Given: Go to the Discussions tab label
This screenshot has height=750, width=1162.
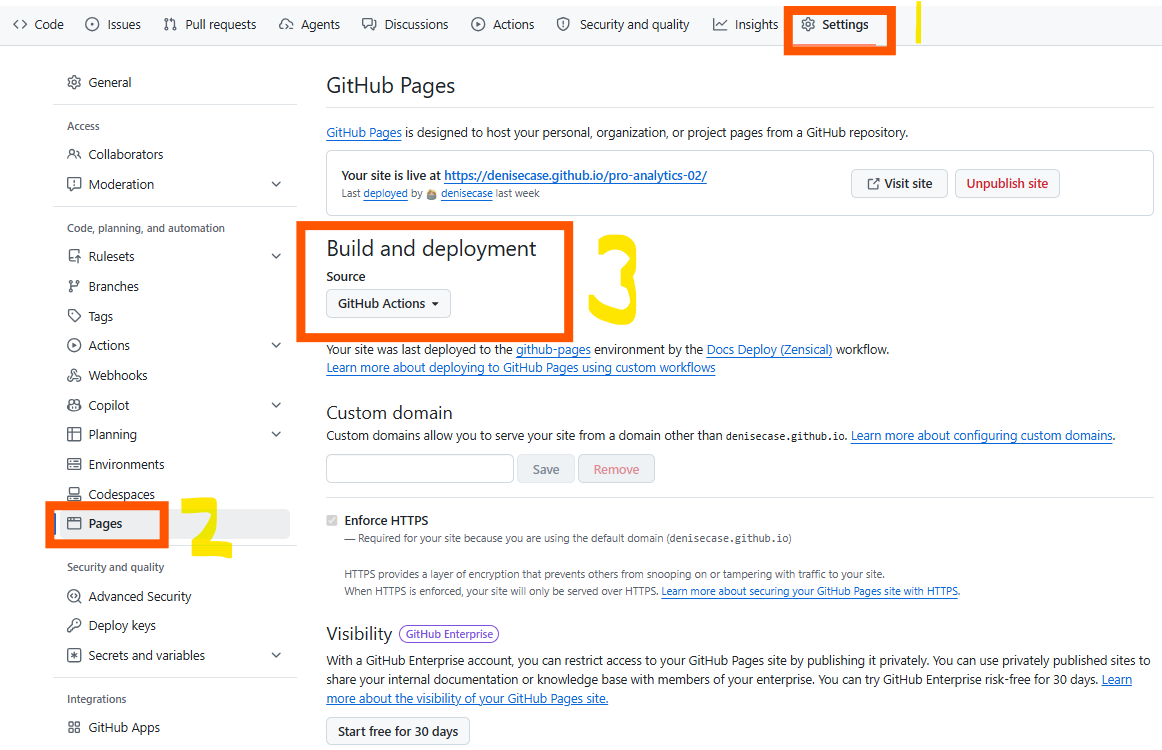Looking at the screenshot, I should pyautogui.click(x=416, y=24).
